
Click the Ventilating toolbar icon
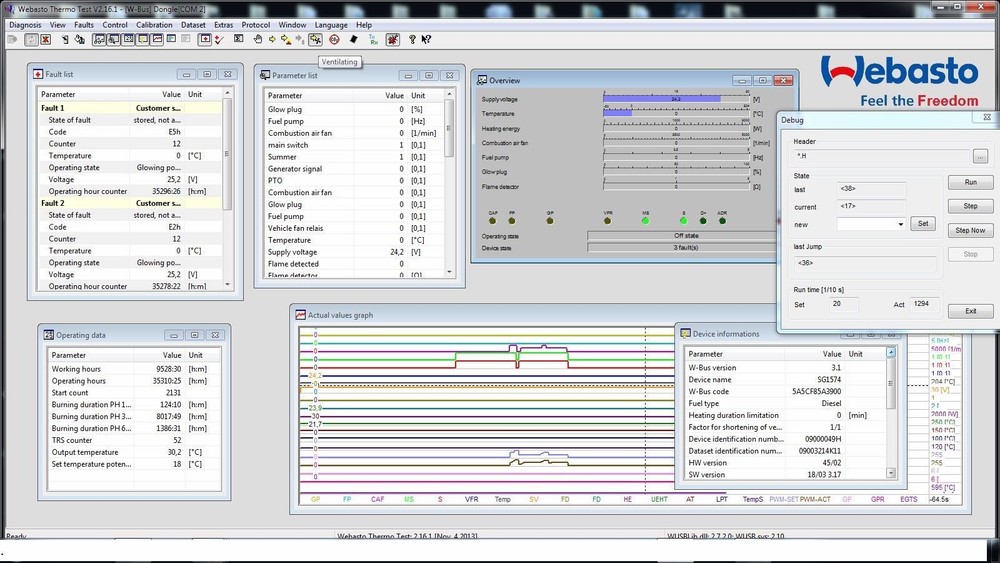point(315,40)
